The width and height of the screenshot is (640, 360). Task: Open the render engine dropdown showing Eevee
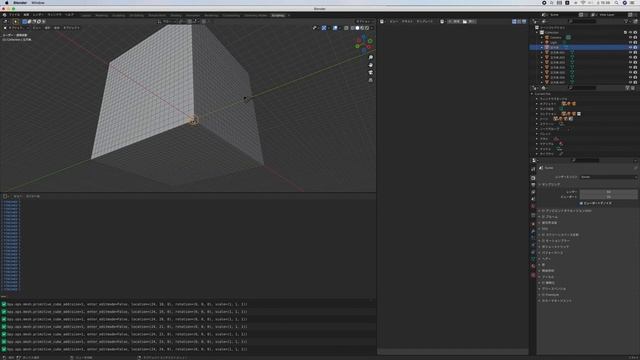[x=609, y=177]
